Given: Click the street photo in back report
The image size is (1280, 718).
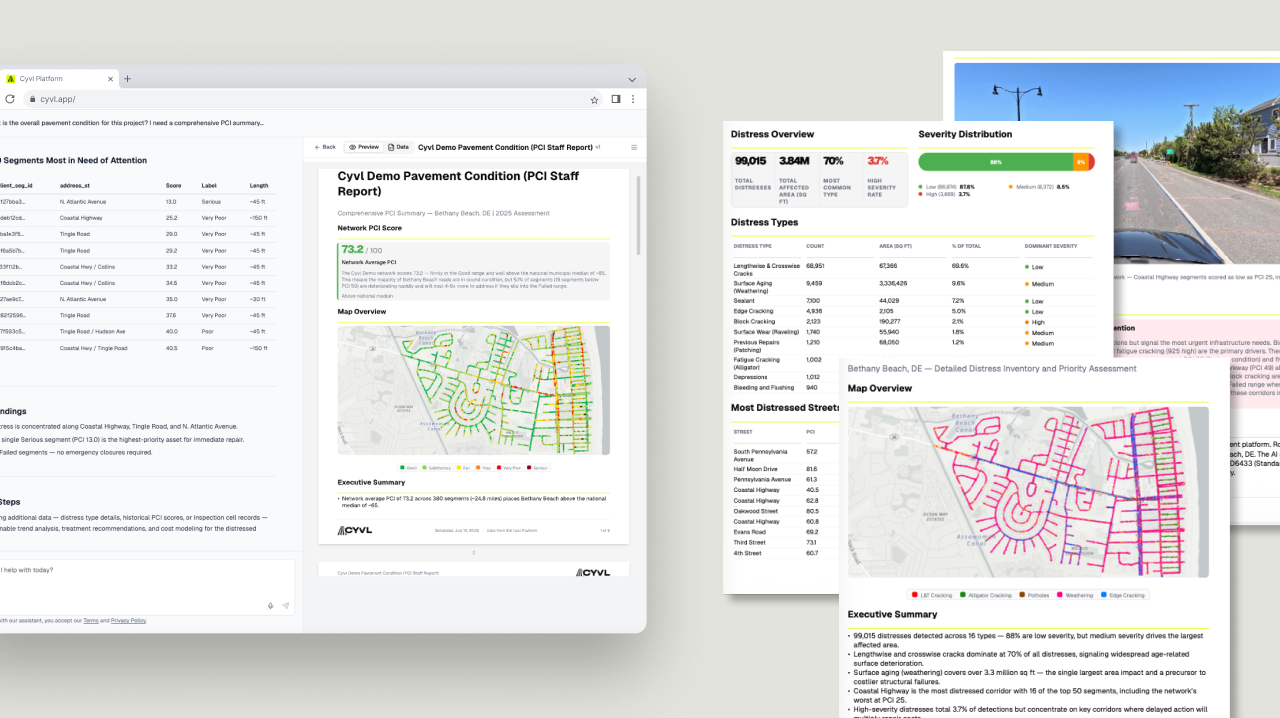Looking at the screenshot, I should tap(1117, 166).
